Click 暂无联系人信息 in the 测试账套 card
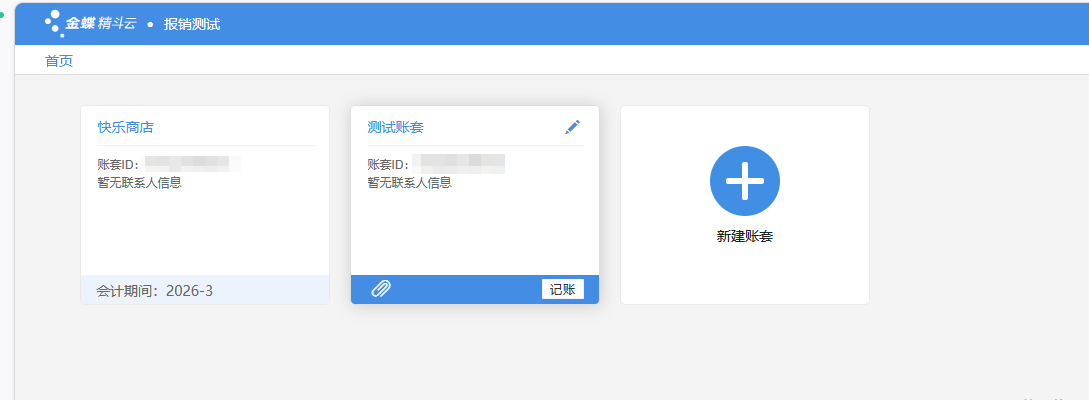 click(x=409, y=183)
